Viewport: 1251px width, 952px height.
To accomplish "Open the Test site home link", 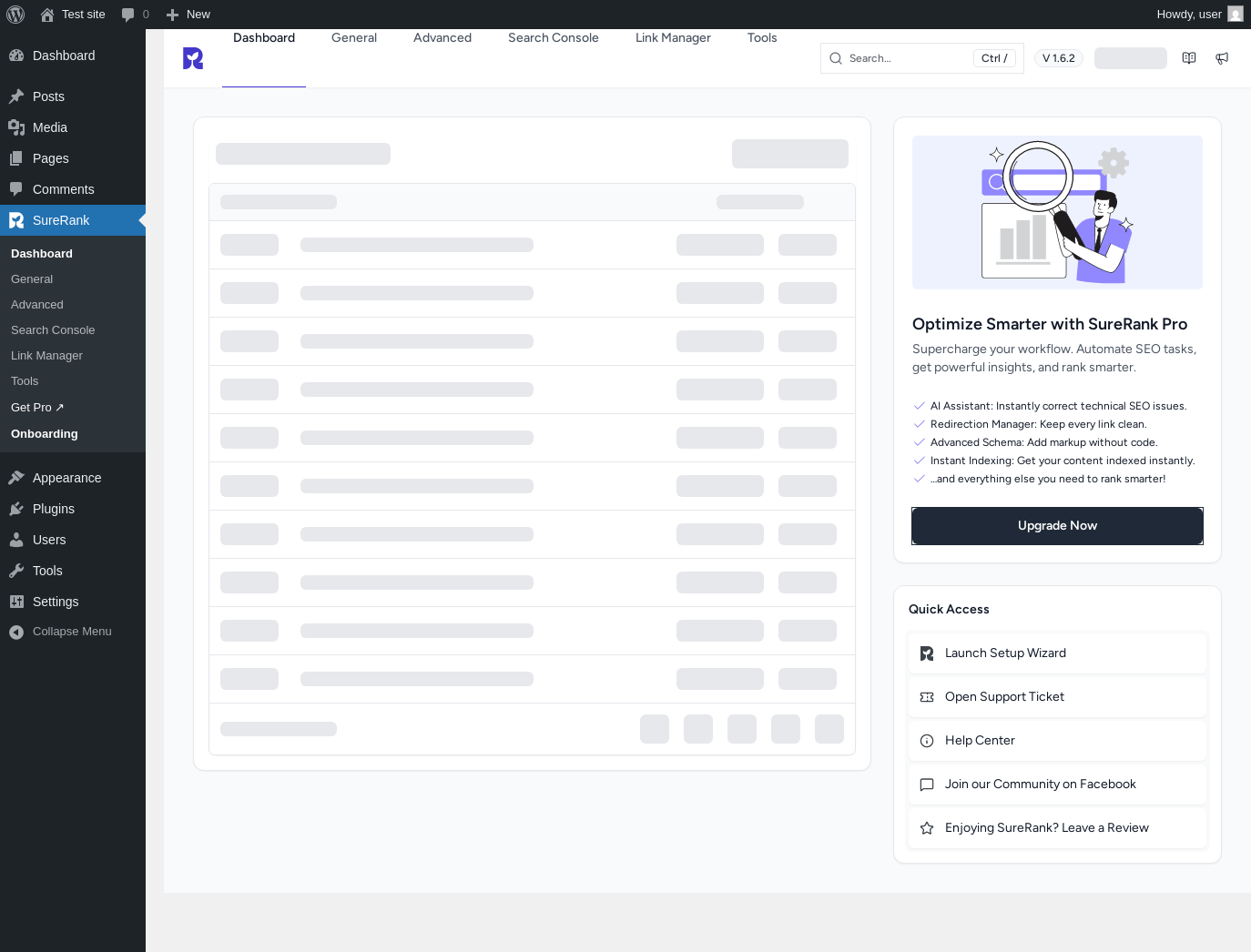I will (73, 15).
